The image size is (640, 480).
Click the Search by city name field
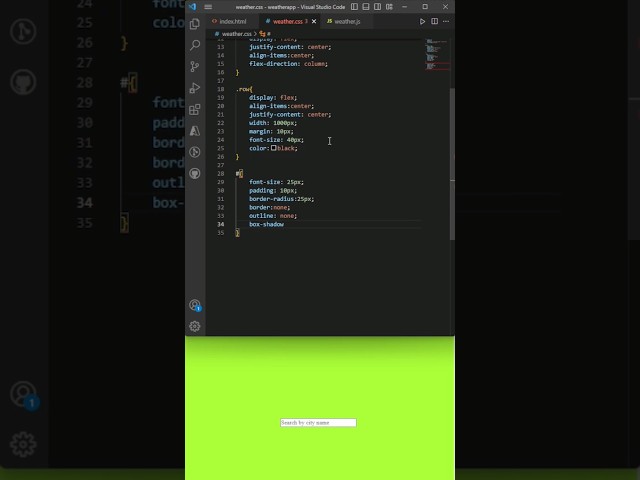318,422
